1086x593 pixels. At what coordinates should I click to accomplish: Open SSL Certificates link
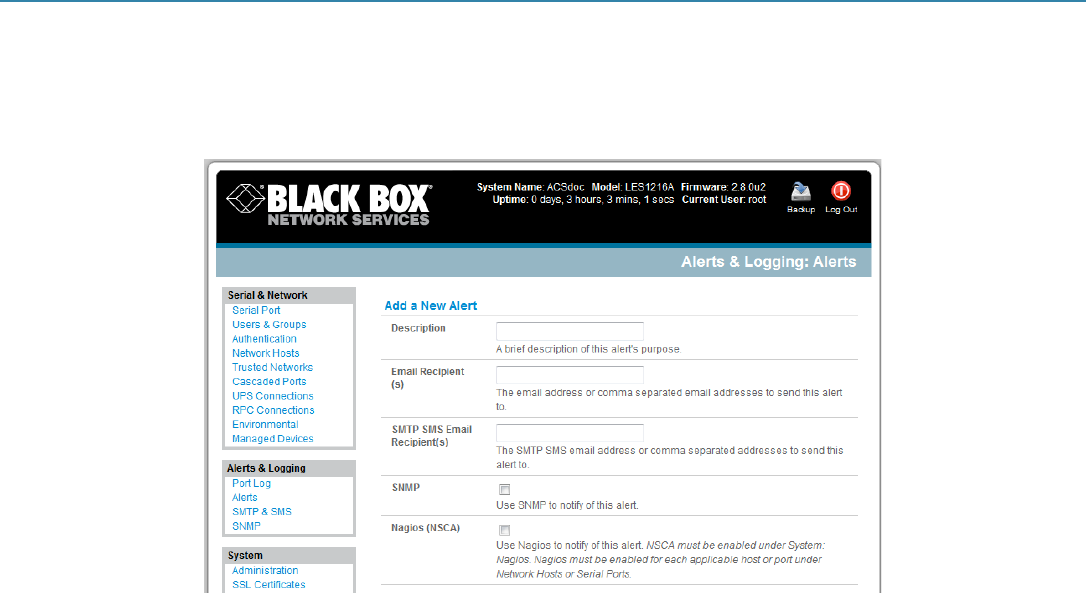[269, 585]
